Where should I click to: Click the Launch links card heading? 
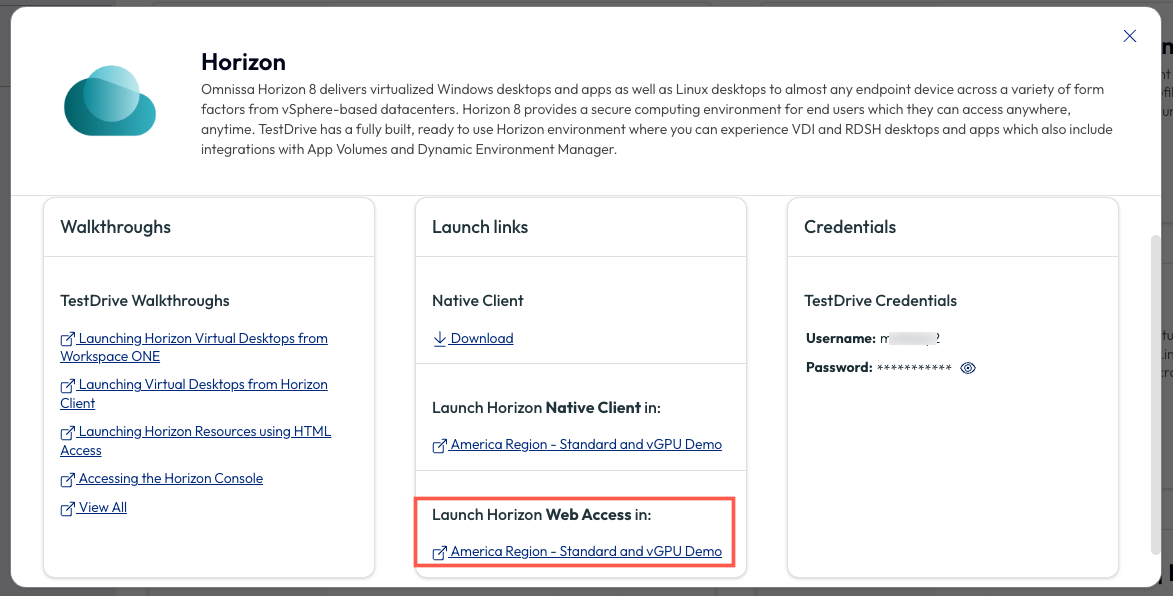click(480, 227)
